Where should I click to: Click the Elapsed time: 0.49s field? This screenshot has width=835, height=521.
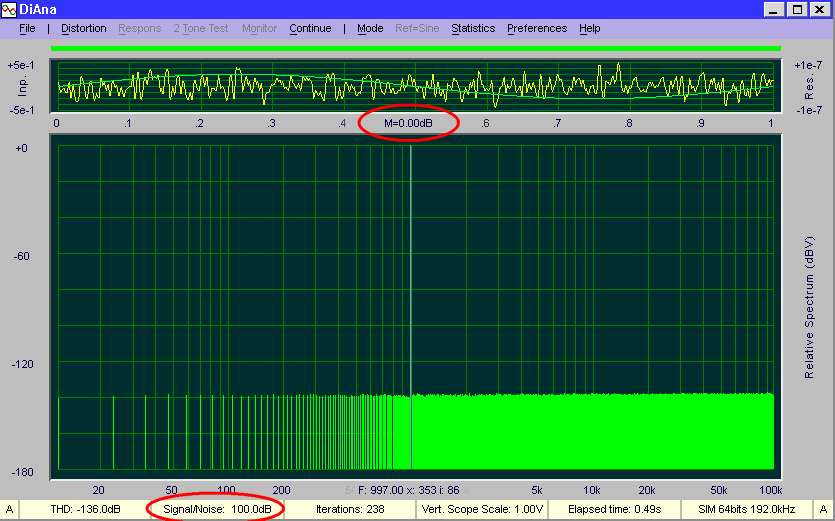pos(615,509)
